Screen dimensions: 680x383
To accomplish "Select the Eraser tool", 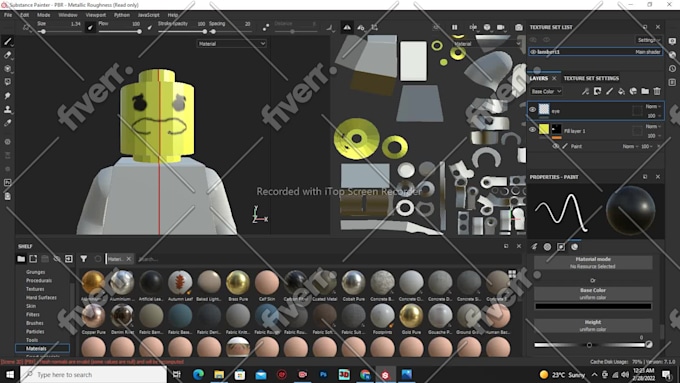I will [x=7, y=55].
